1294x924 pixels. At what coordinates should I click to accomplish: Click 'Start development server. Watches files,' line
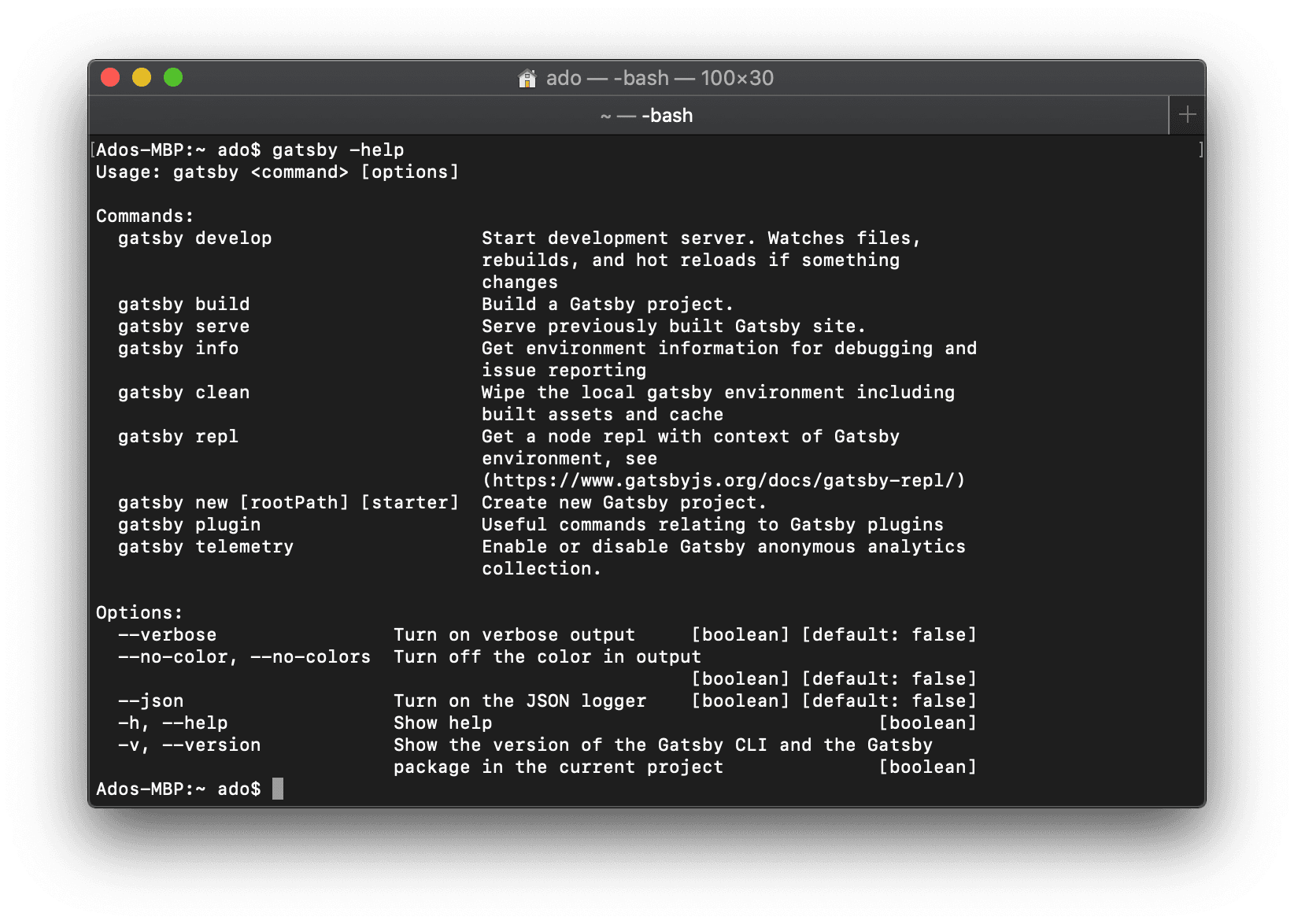coord(701,238)
